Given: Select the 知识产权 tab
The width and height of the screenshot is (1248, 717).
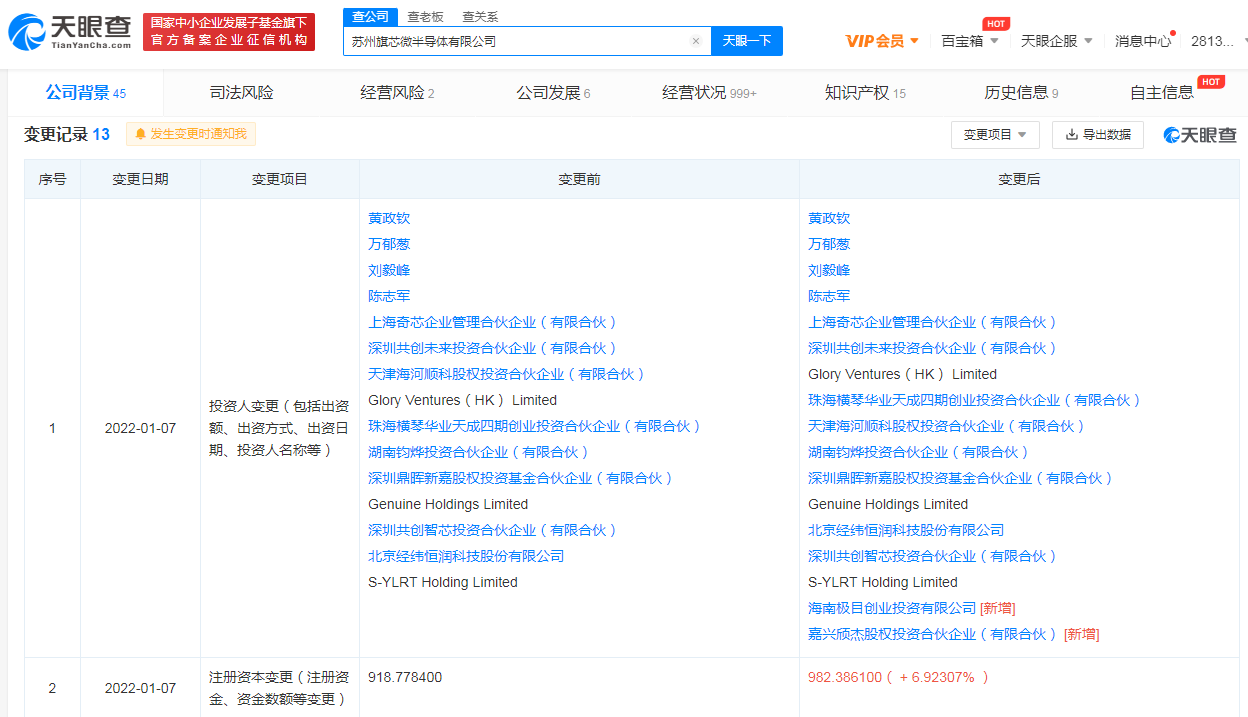Looking at the screenshot, I should (865, 93).
